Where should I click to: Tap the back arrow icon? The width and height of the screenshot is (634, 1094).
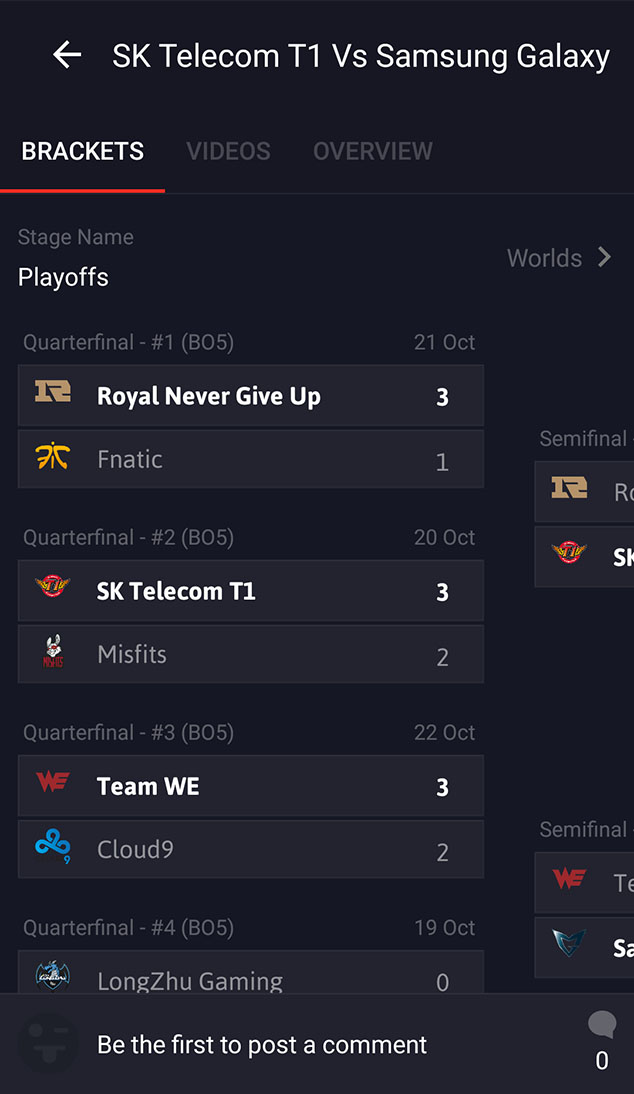[x=67, y=55]
